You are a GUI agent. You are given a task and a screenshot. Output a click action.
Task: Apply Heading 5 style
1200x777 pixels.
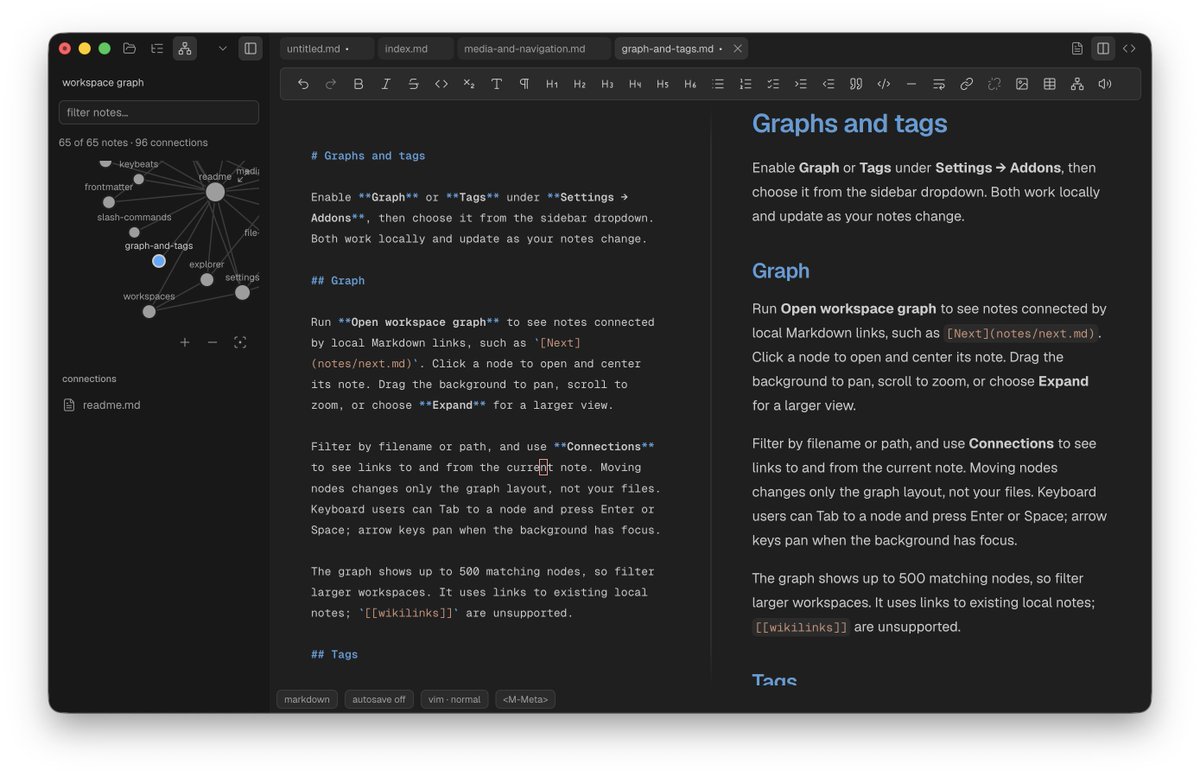(662, 84)
